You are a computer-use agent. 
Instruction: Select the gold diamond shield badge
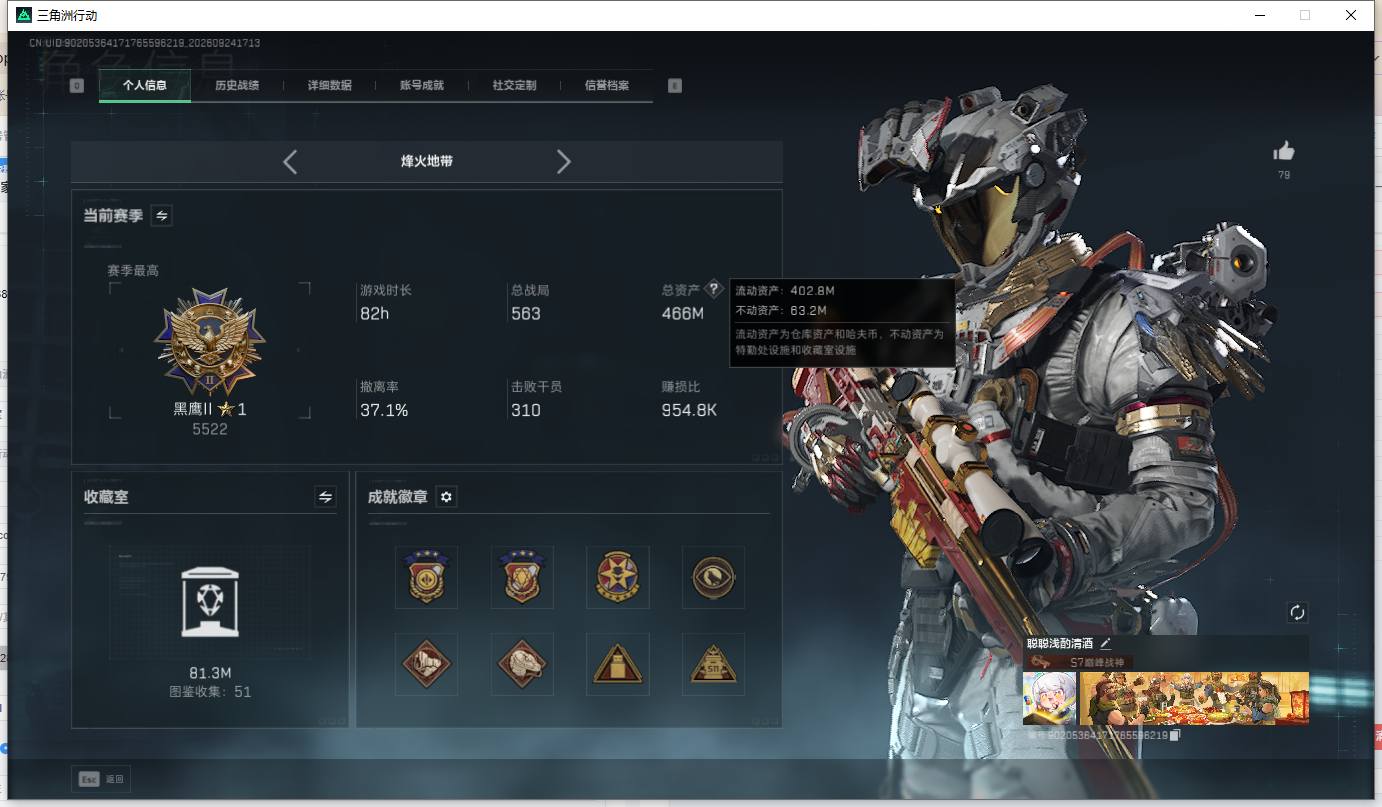tap(522, 577)
